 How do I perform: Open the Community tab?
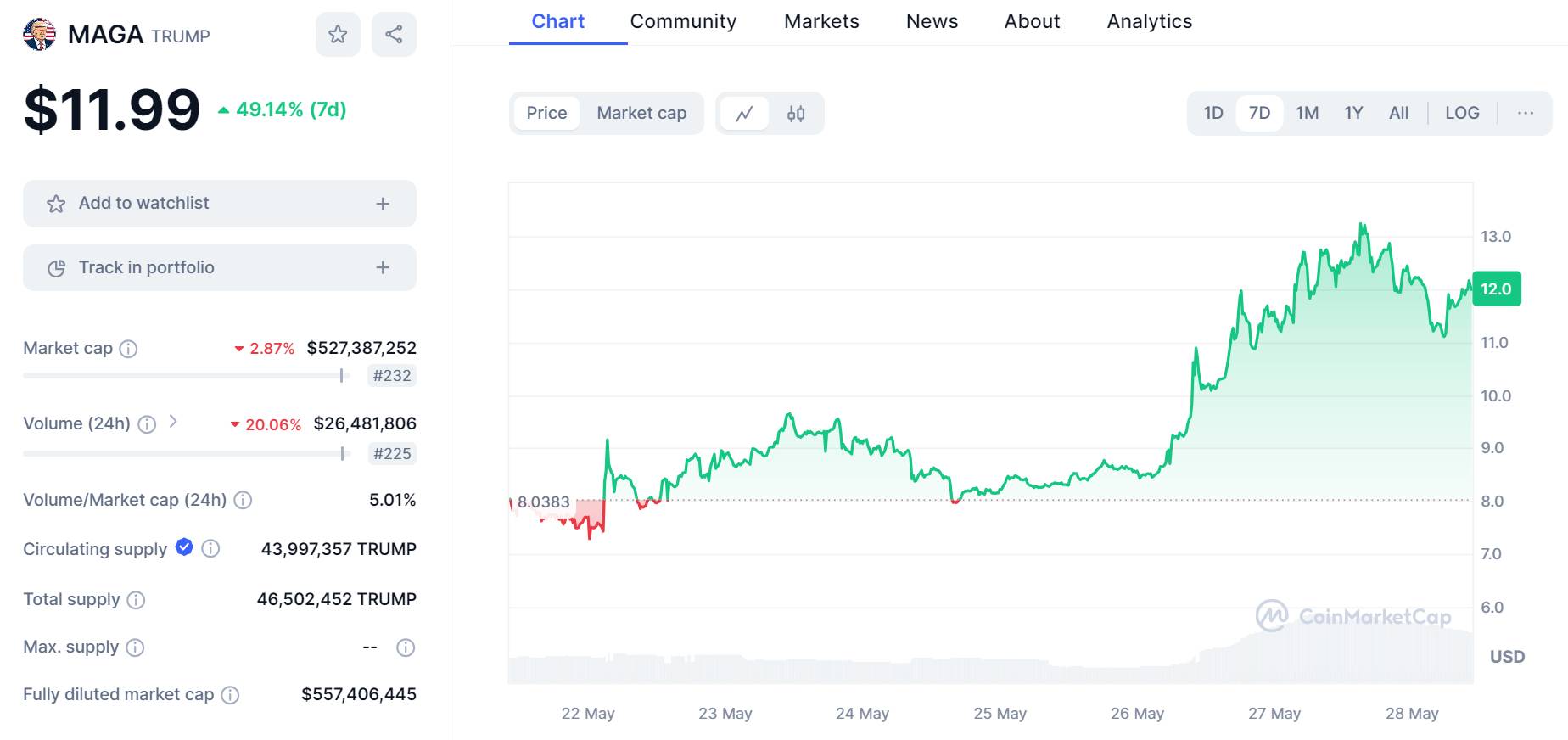(x=683, y=21)
